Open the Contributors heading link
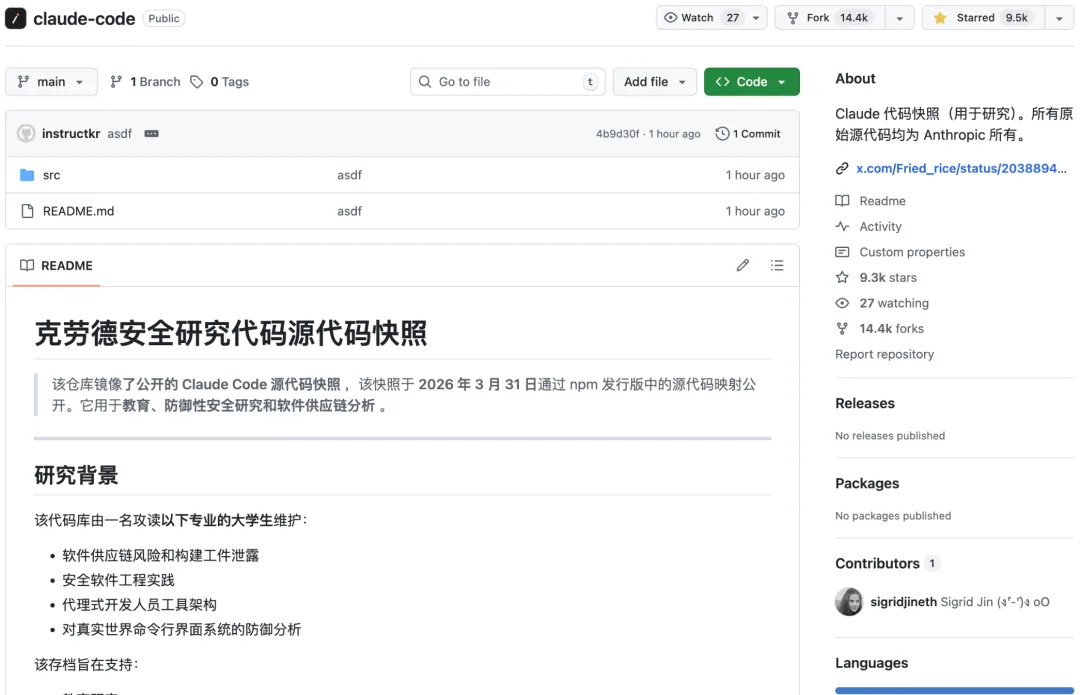 878,563
